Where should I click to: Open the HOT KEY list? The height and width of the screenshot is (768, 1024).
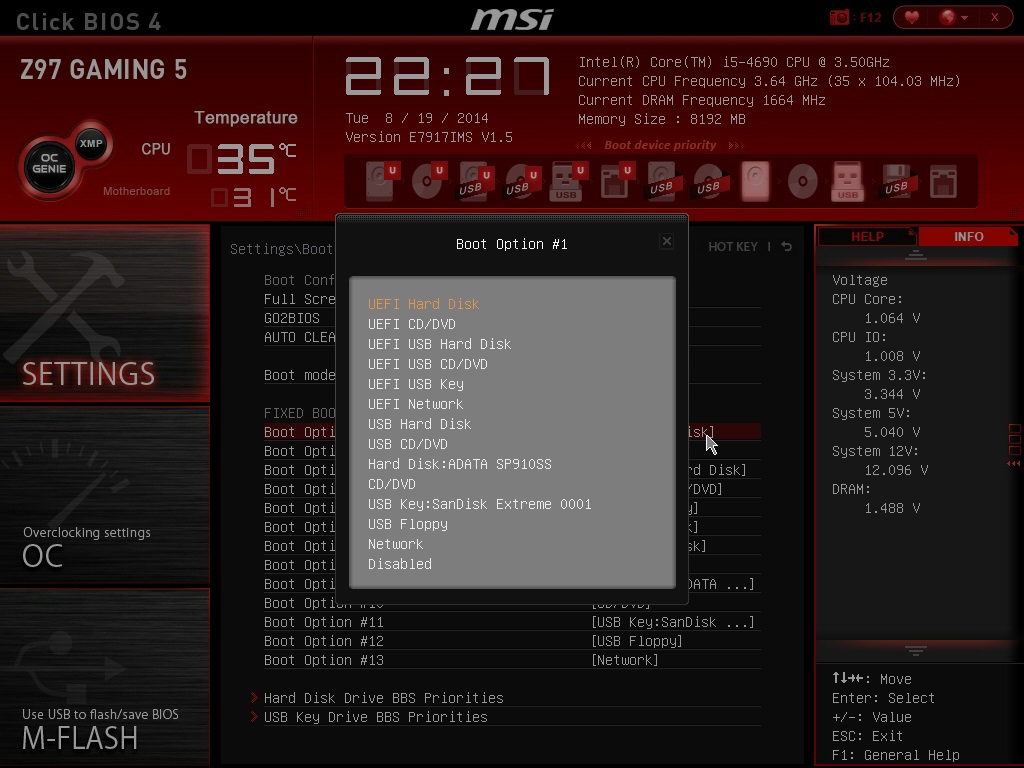733,247
